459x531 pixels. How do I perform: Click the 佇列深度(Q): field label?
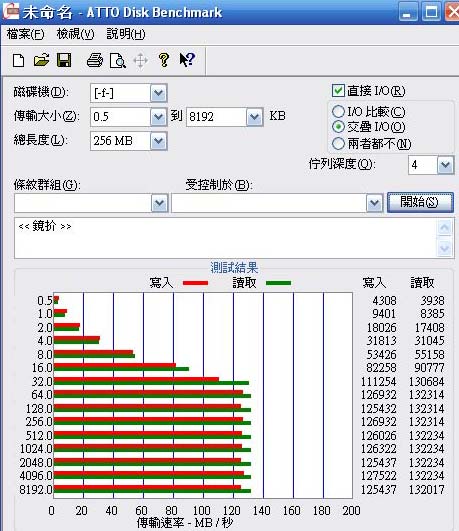(342, 164)
